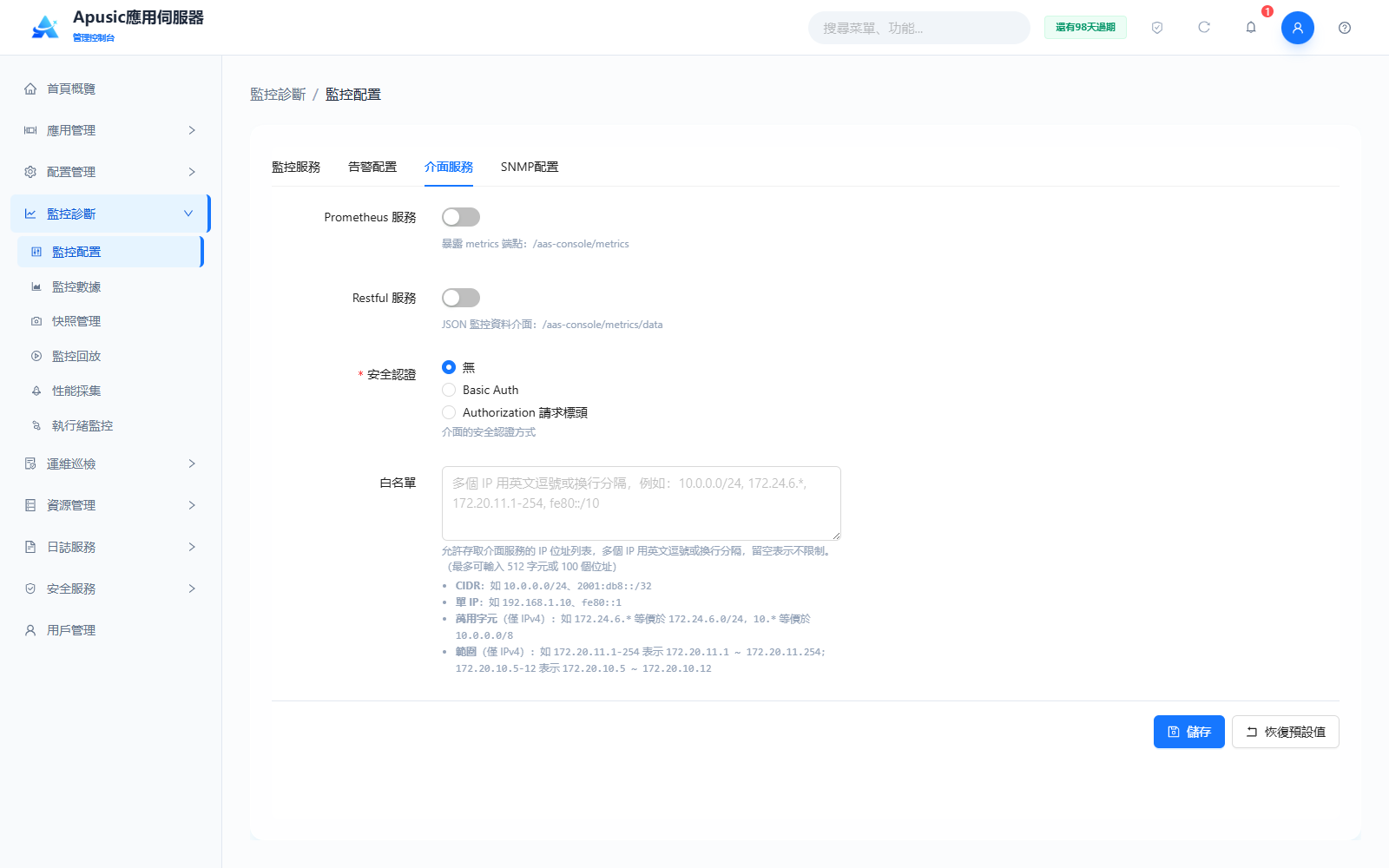Image resolution: width=1389 pixels, height=868 pixels.
Task: Click the 性能採集 icon
Action: pos(36,391)
